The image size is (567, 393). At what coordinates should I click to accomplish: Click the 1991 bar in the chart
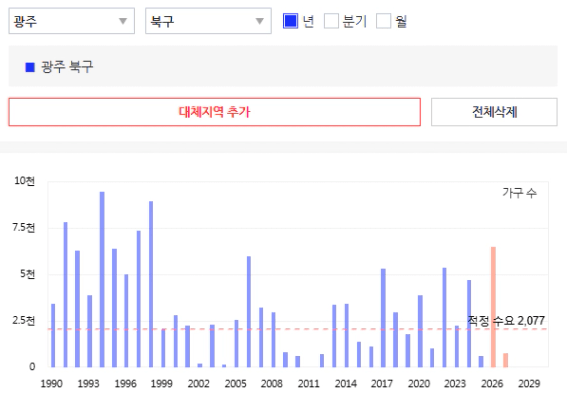click(65, 295)
